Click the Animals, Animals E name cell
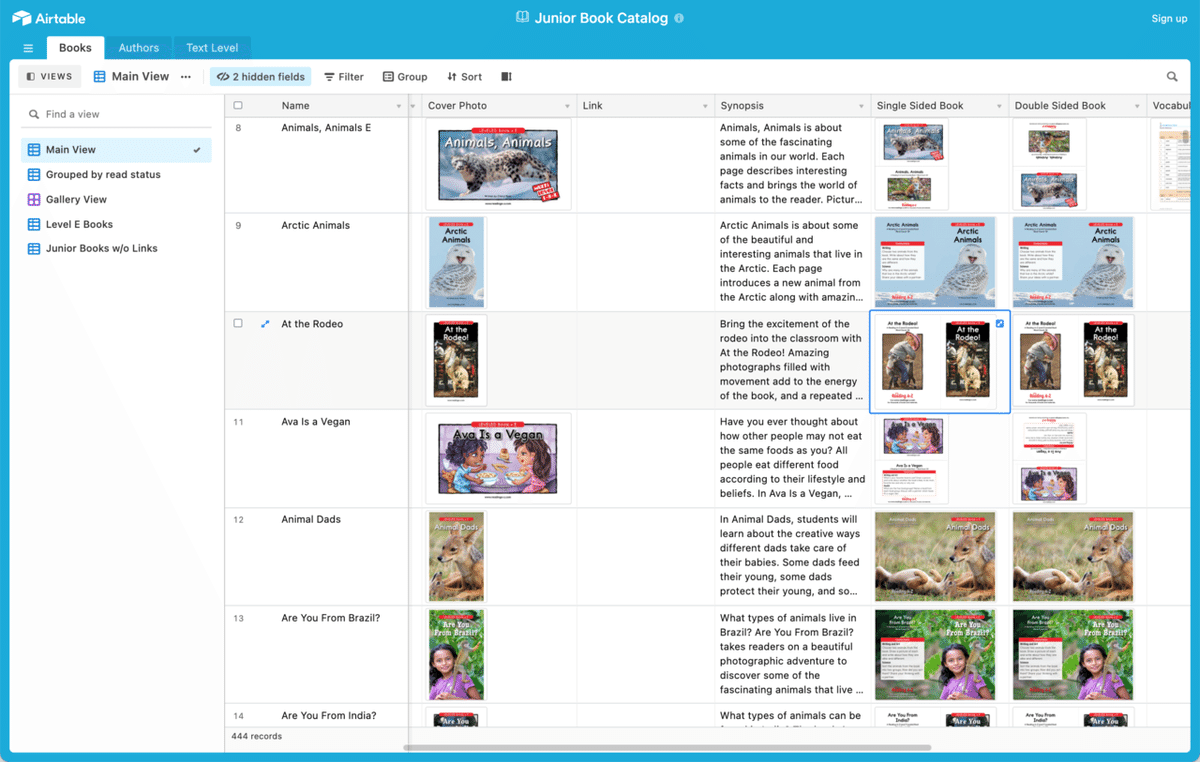 326,128
